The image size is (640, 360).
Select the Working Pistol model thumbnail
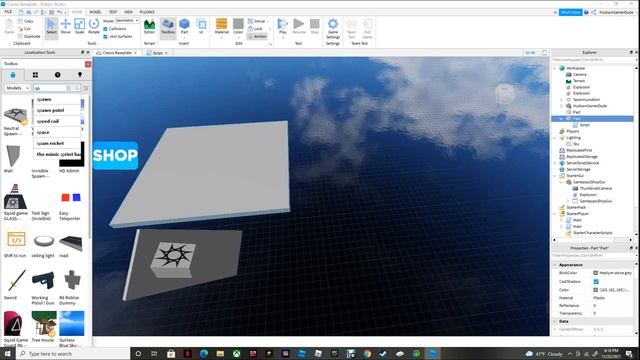coord(43,280)
